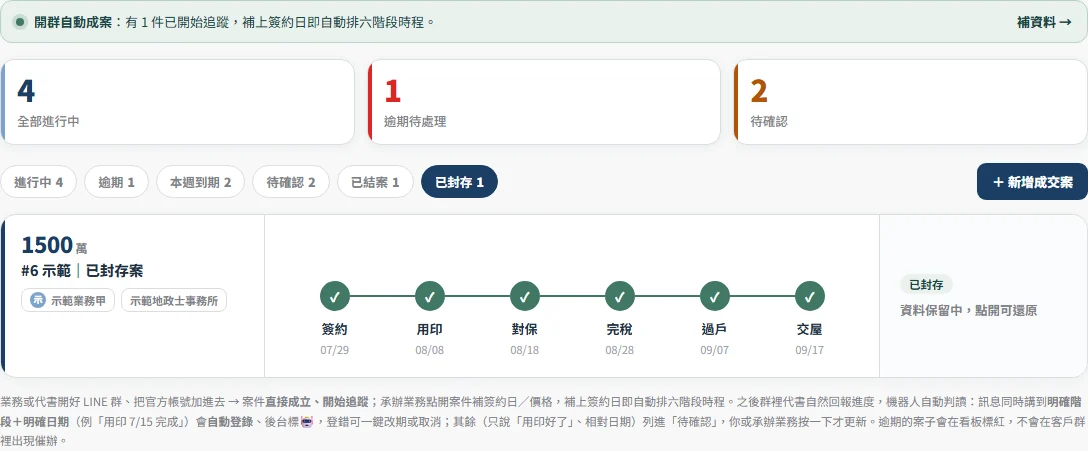1088x451 pixels.
Task: Open the 逾期待處理 summary card
Action: (x=544, y=102)
